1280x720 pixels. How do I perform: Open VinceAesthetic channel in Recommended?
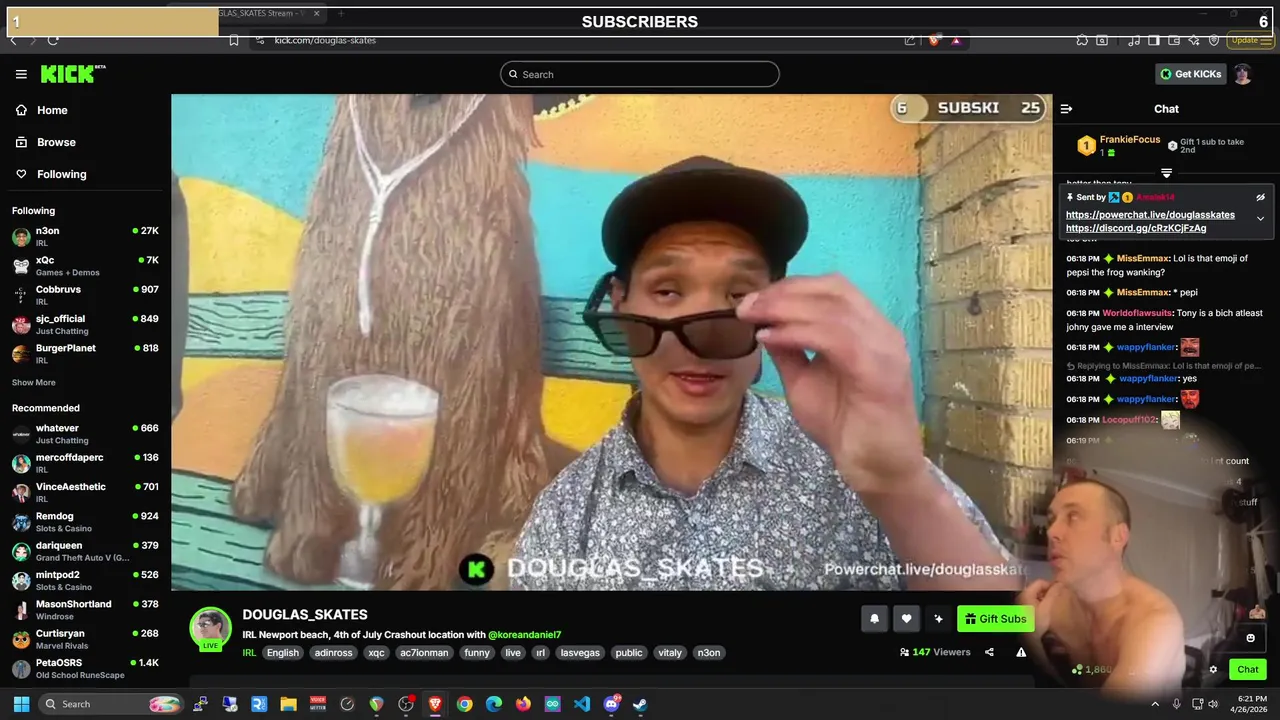tap(85, 492)
